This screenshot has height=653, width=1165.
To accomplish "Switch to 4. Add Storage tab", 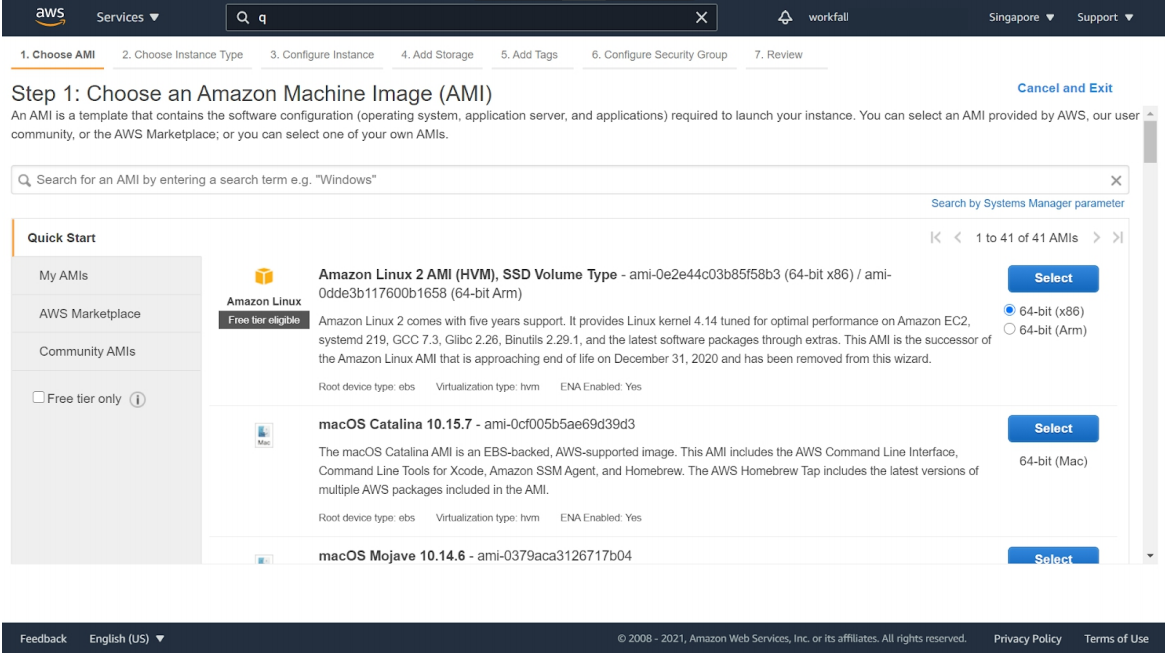I will (437, 55).
